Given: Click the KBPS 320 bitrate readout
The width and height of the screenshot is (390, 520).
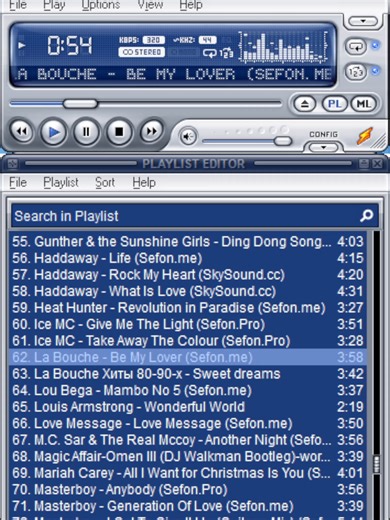Looking at the screenshot, I should tap(142, 40).
